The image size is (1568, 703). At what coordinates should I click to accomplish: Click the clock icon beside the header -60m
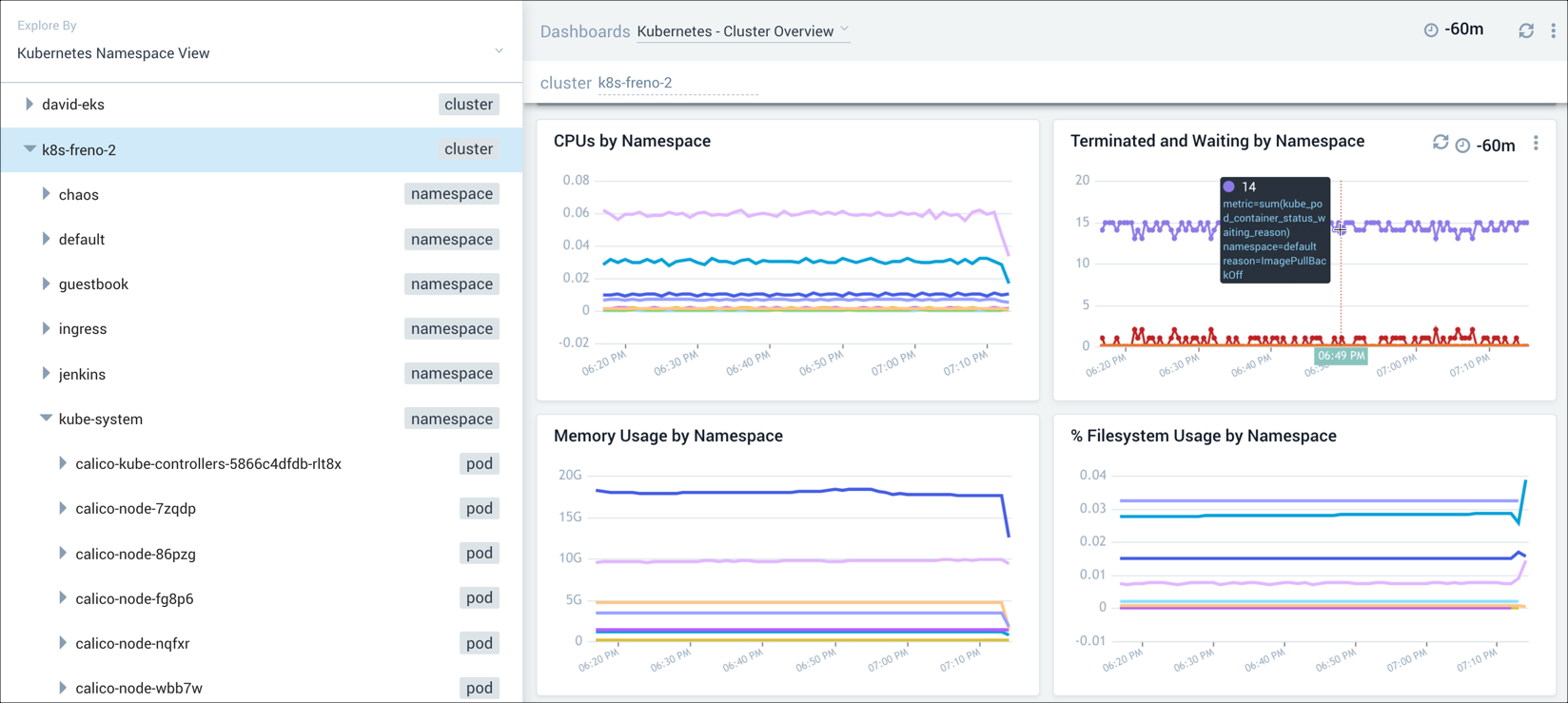[1430, 30]
